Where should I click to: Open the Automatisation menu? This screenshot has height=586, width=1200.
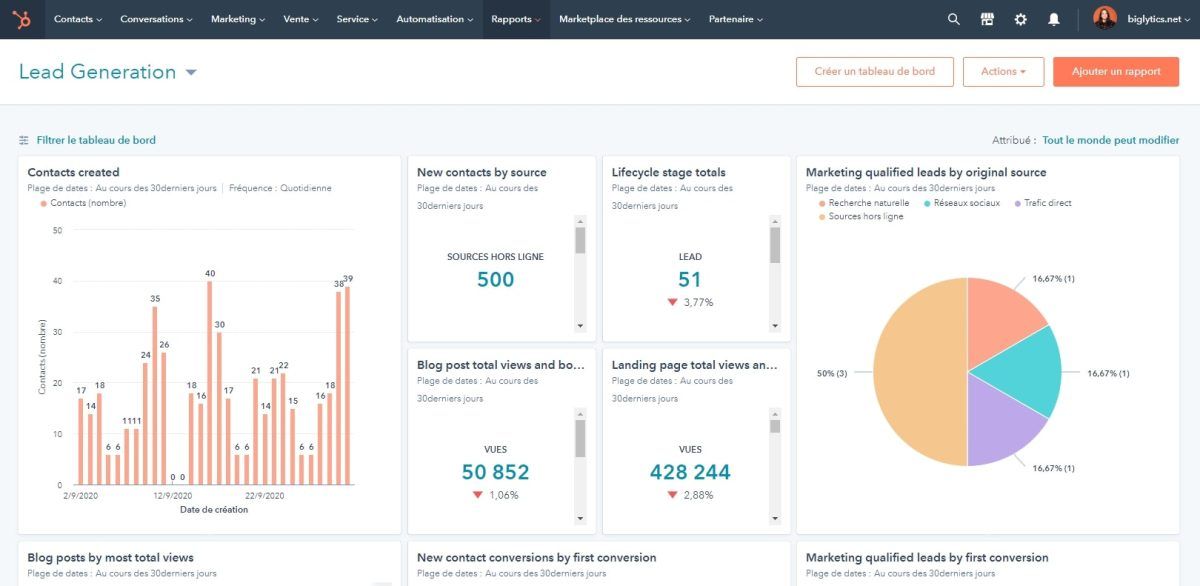coord(433,18)
